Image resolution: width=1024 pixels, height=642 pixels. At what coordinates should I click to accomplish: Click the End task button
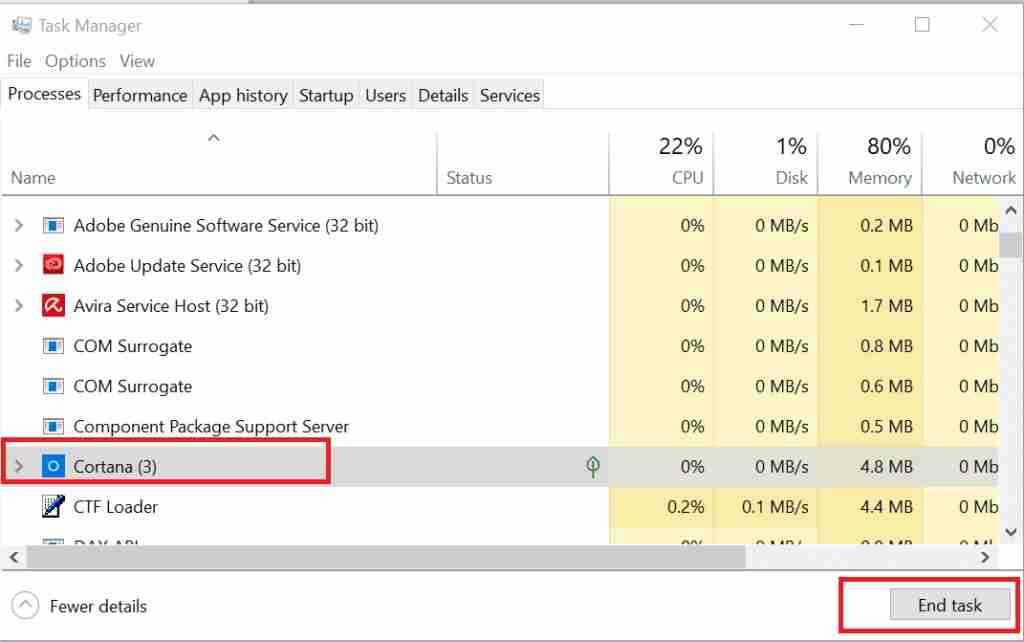pyautogui.click(x=949, y=605)
